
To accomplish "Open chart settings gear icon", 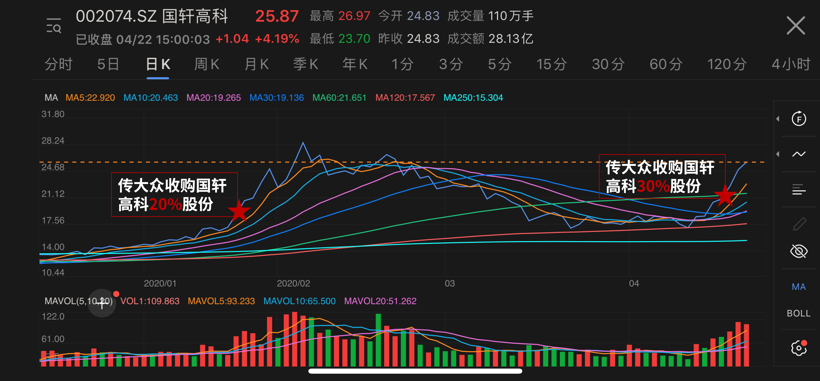I will tap(799, 348).
